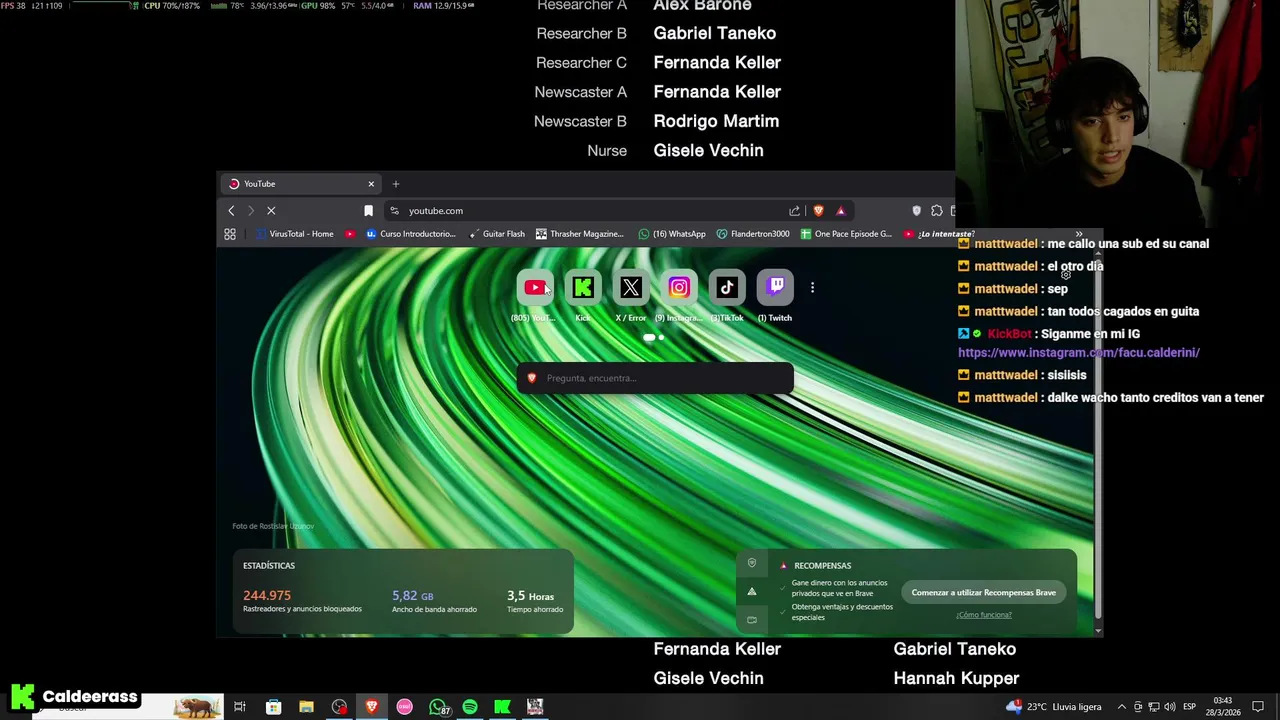Open the TikTok shortcut tile

pyautogui.click(x=727, y=288)
